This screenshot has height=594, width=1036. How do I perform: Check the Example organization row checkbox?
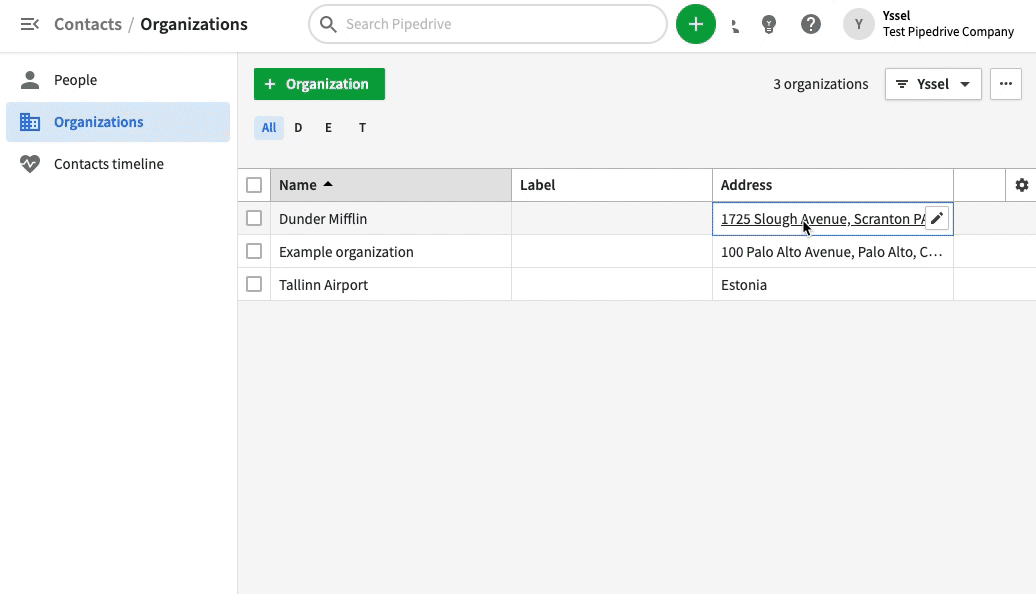254,251
